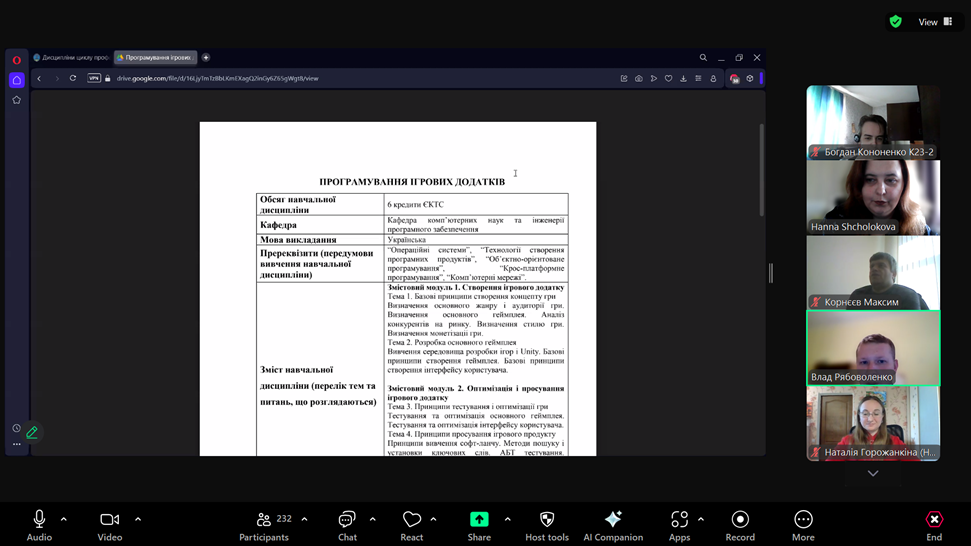Open React emoji reactions

tap(412, 526)
